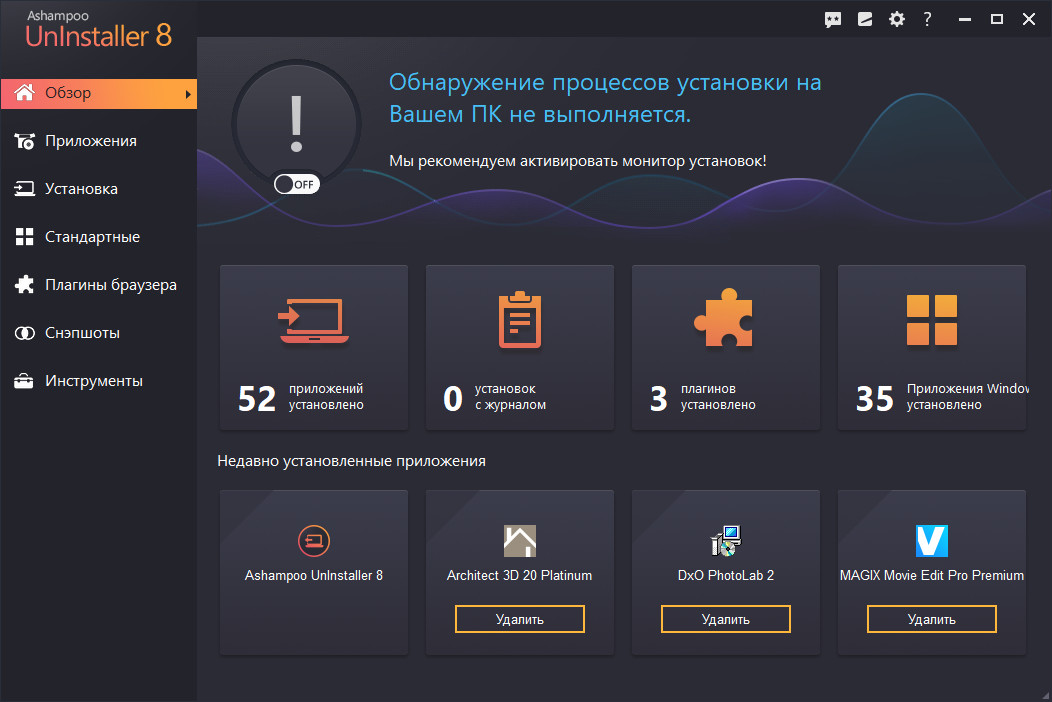Image resolution: width=1052 pixels, height=702 pixels.
Task: Toggle the install monitor OFF switch
Action: tap(296, 184)
